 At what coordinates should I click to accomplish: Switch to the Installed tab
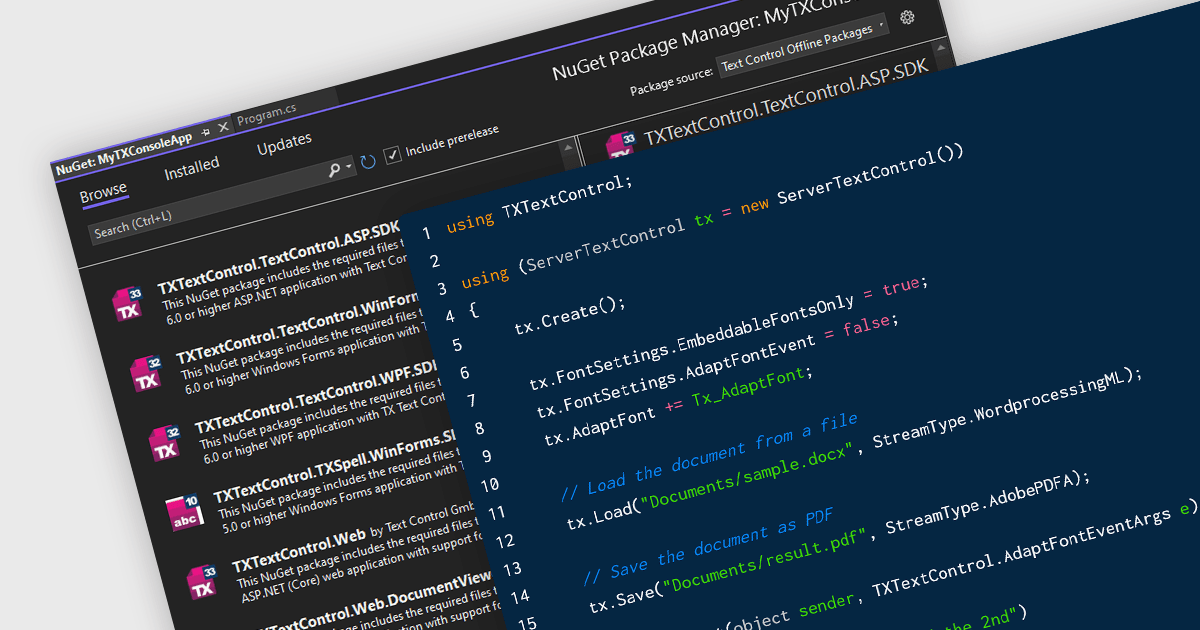coord(192,168)
